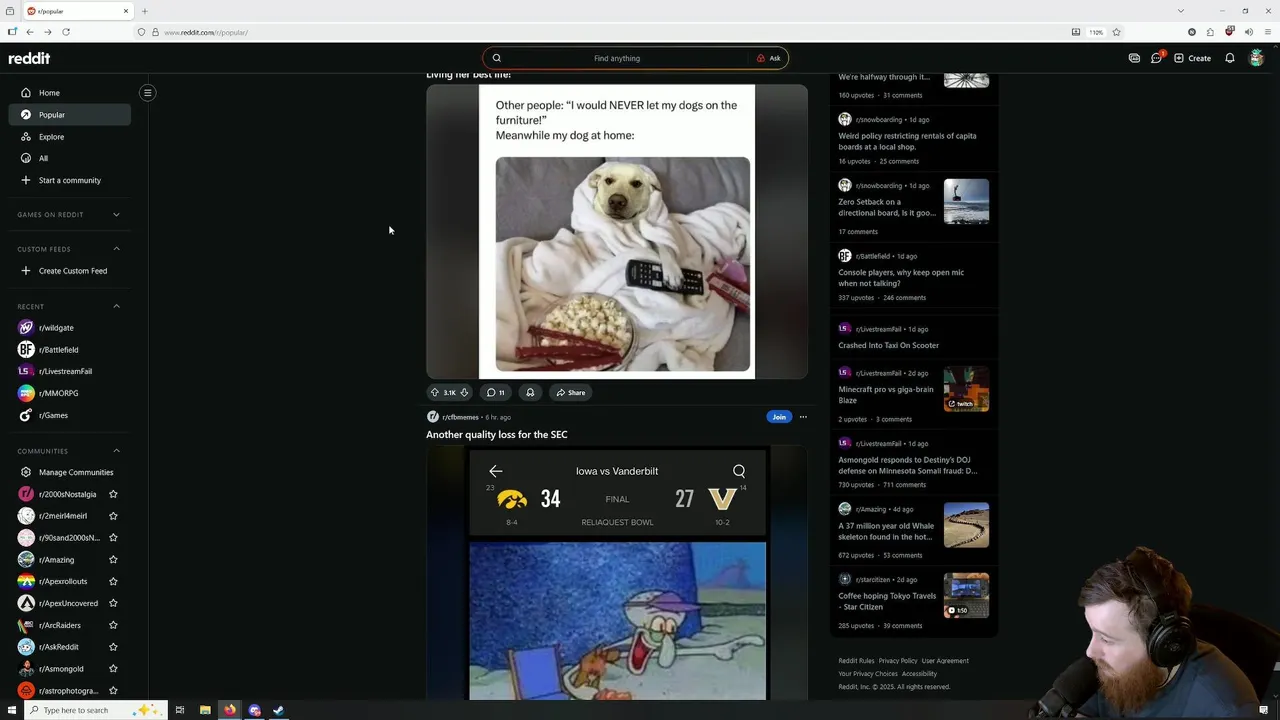Screen dimensions: 1280x720
Task: Focus the Find anything search field
Action: click(617, 58)
